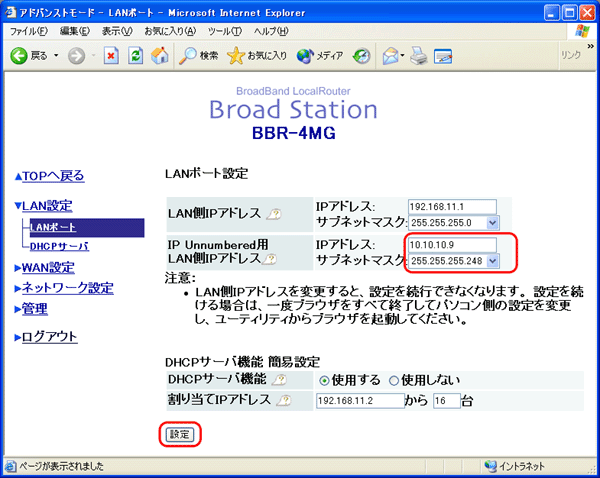This screenshot has height=478, width=600.
Task: Click the Windows flag logo in menu bar
Action: coord(582,31)
